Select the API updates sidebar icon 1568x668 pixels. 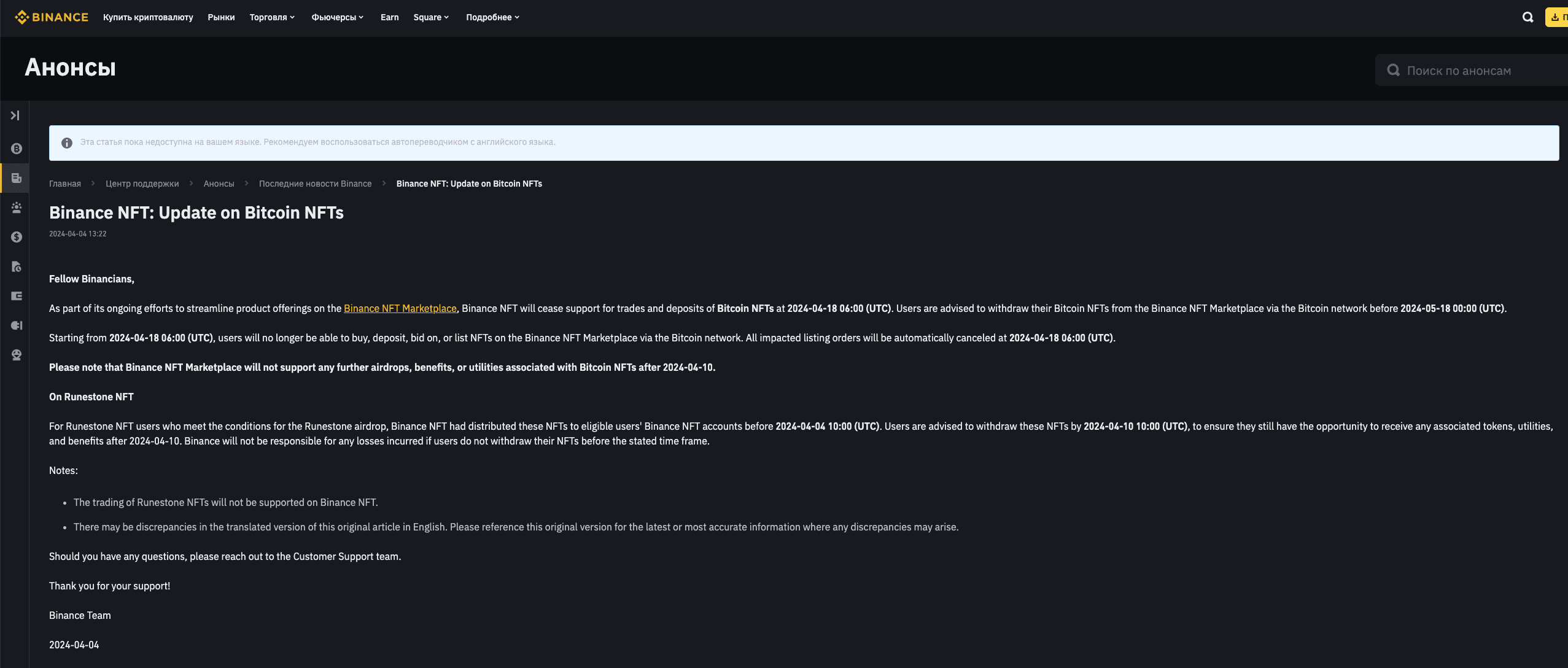pyautogui.click(x=16, y=325)
